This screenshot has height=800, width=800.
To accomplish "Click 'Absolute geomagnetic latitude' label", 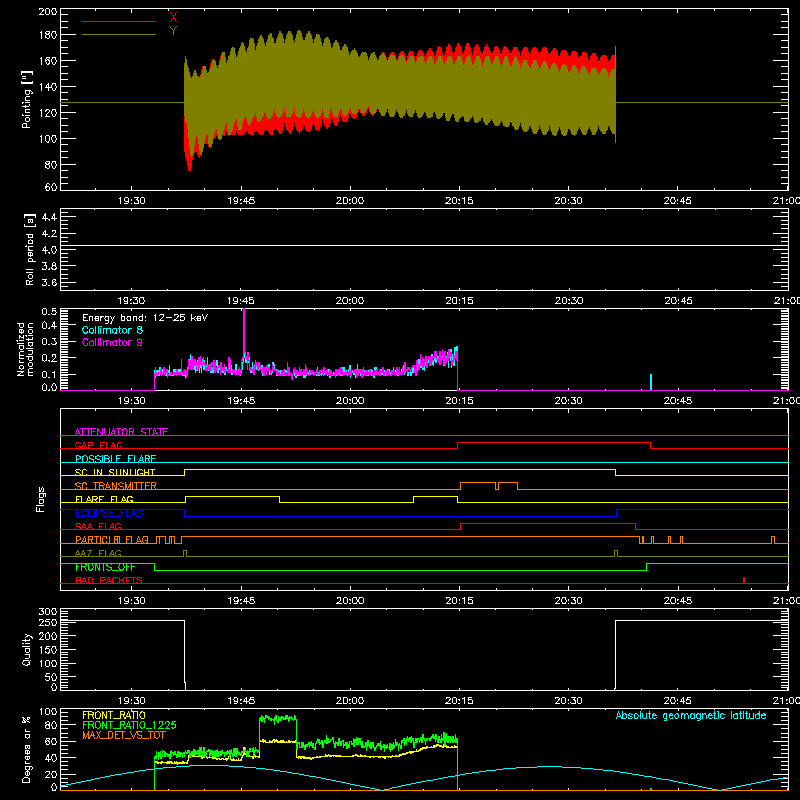I will coord(691,715).
